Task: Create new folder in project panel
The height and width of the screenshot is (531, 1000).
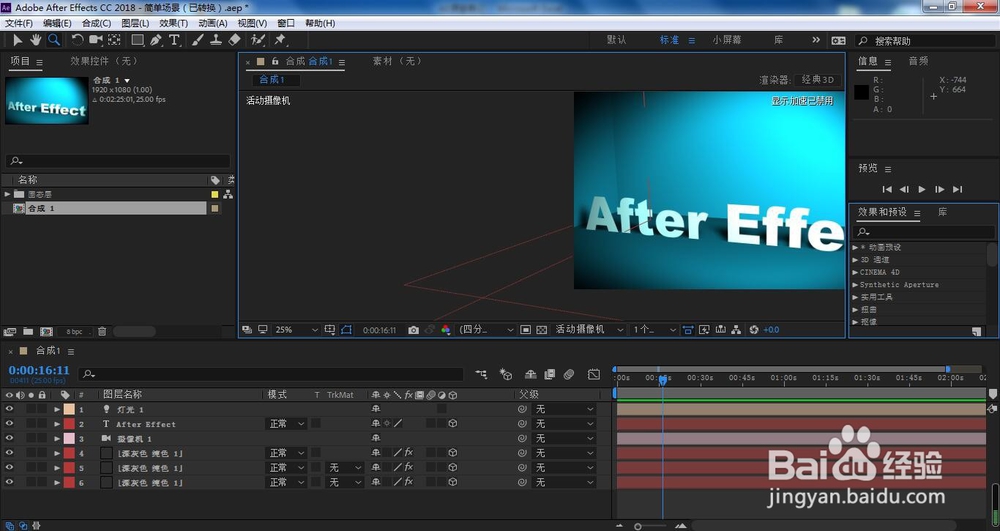Action: coord(28,331)
